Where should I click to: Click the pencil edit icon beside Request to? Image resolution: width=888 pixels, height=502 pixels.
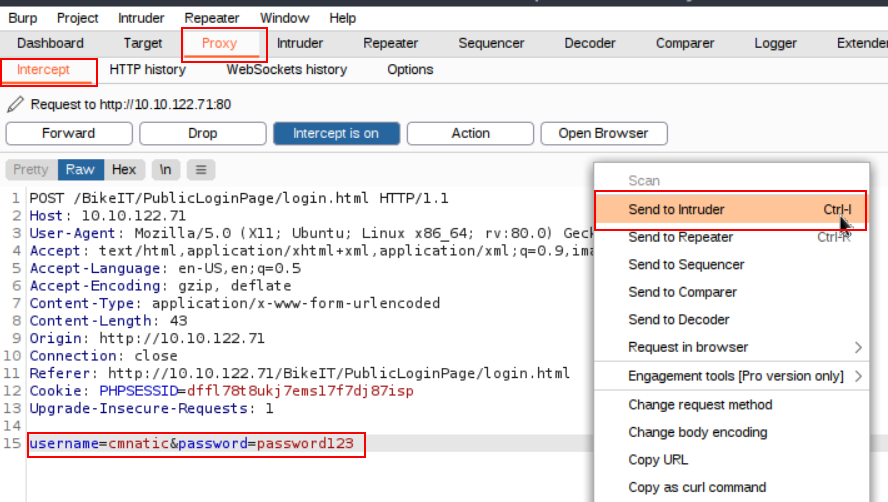(15, 104)
